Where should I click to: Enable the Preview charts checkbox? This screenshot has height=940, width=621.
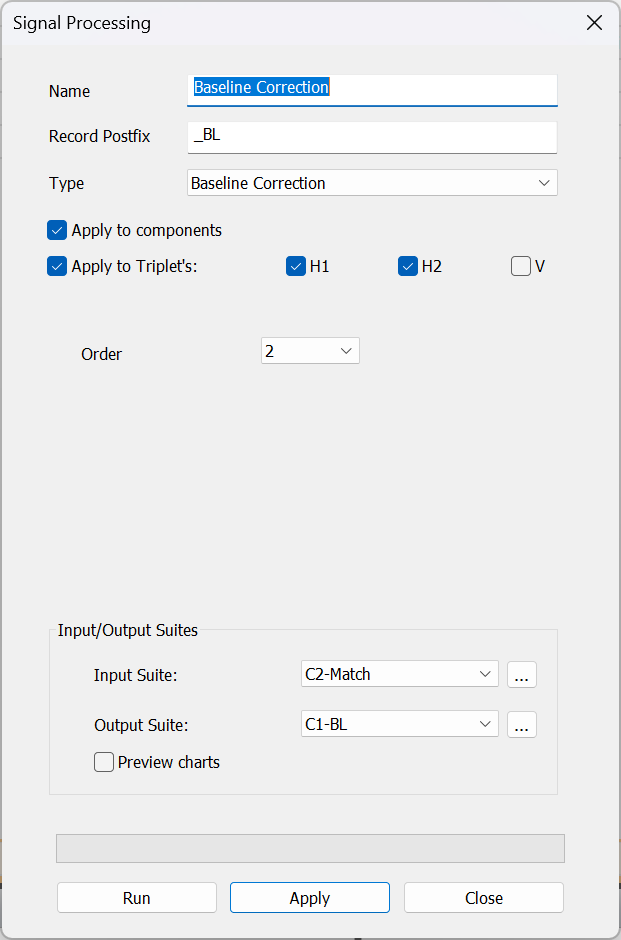(x=104, y=762)
